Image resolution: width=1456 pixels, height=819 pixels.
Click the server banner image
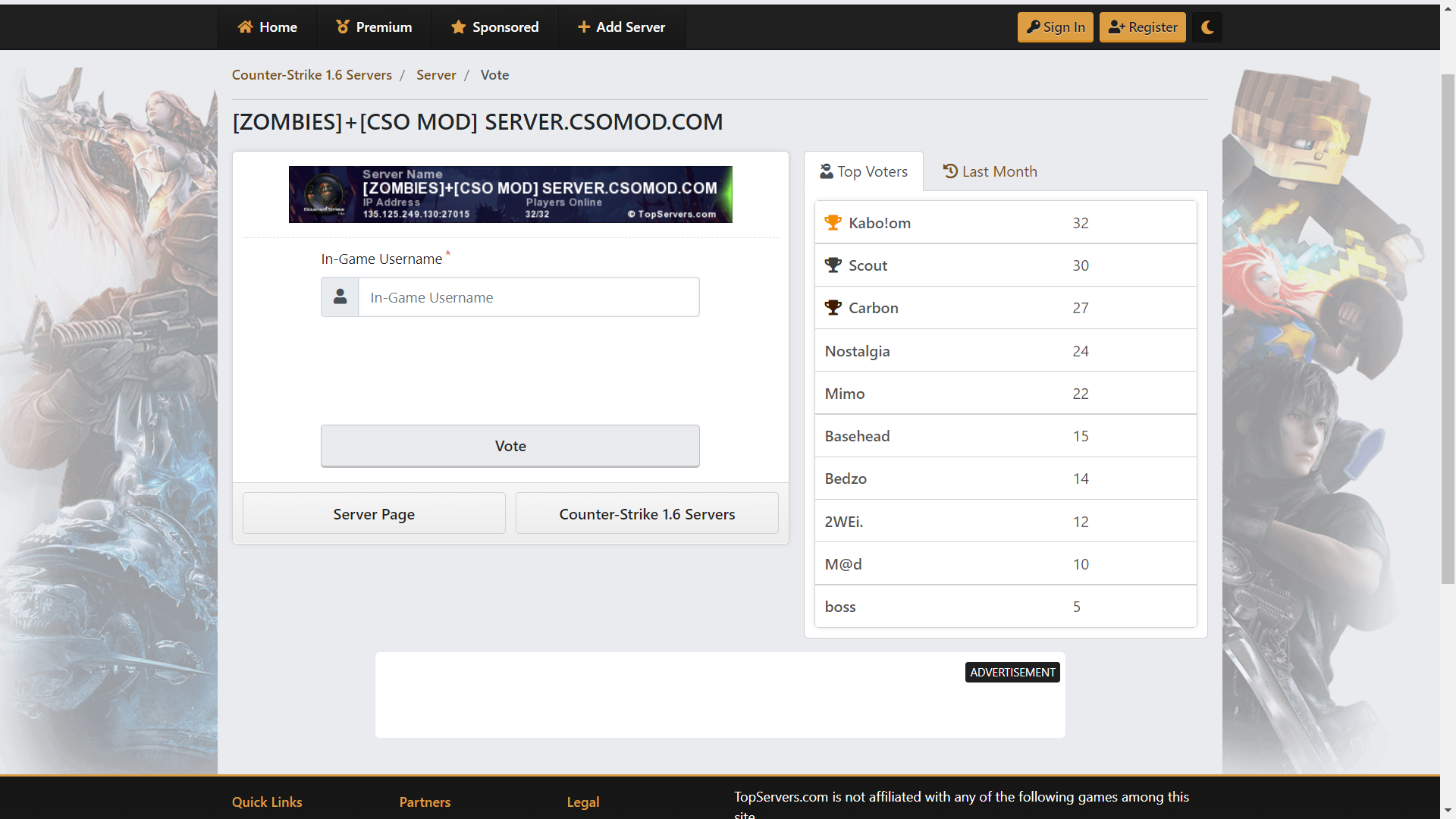510,194
